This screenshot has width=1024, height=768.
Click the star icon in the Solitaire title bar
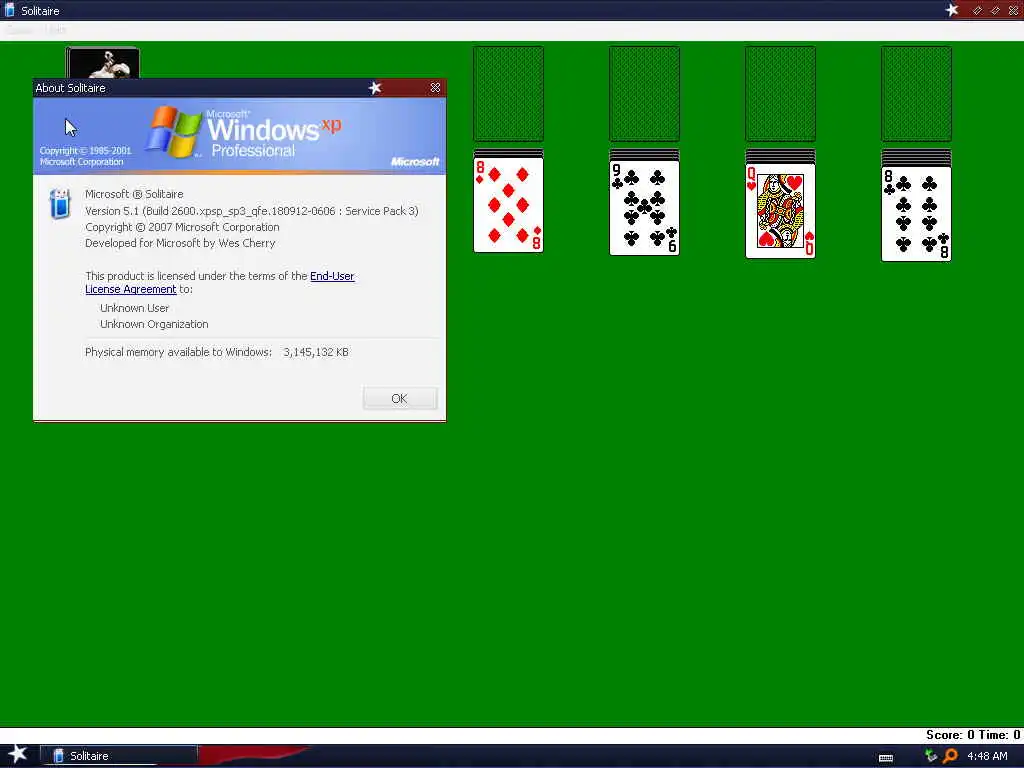coord(952,10)
